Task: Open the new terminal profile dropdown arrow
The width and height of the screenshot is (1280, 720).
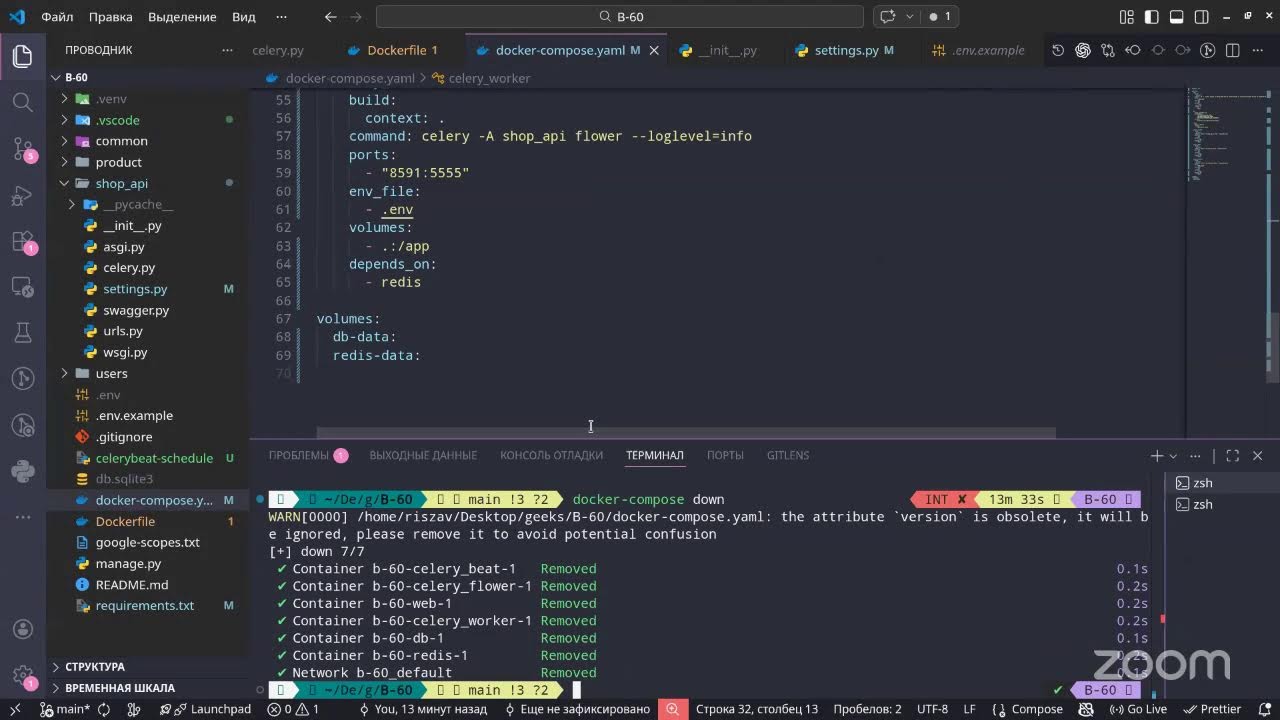Action: tap(1173, 455)
